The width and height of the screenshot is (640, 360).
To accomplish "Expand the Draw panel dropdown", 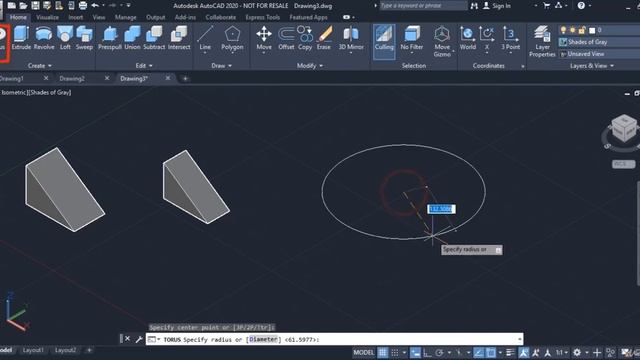I will (x=221, y=66).
